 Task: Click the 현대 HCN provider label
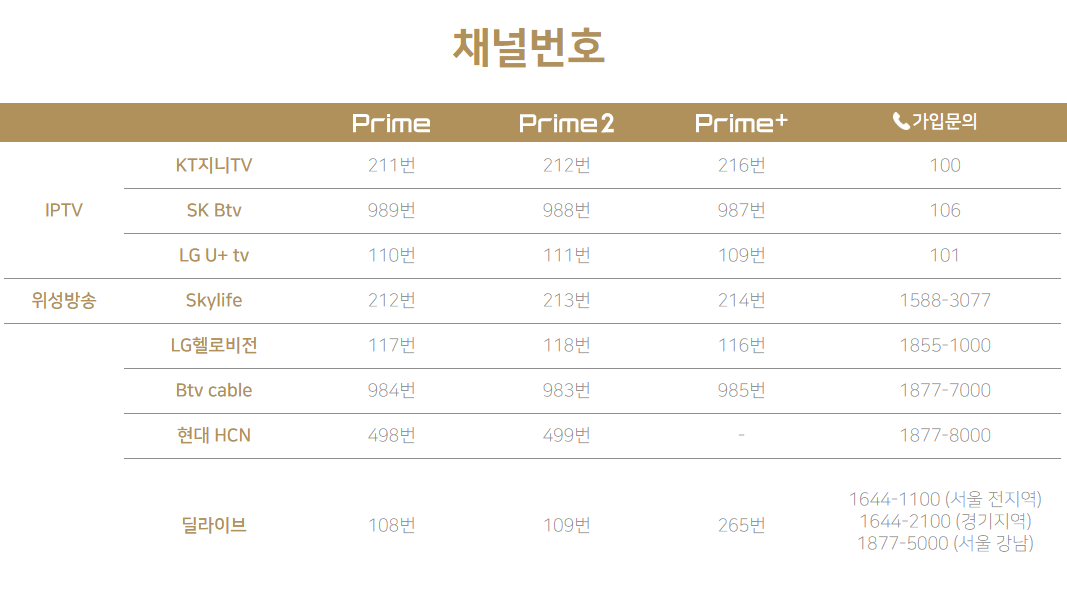click(x=214, y=435)
